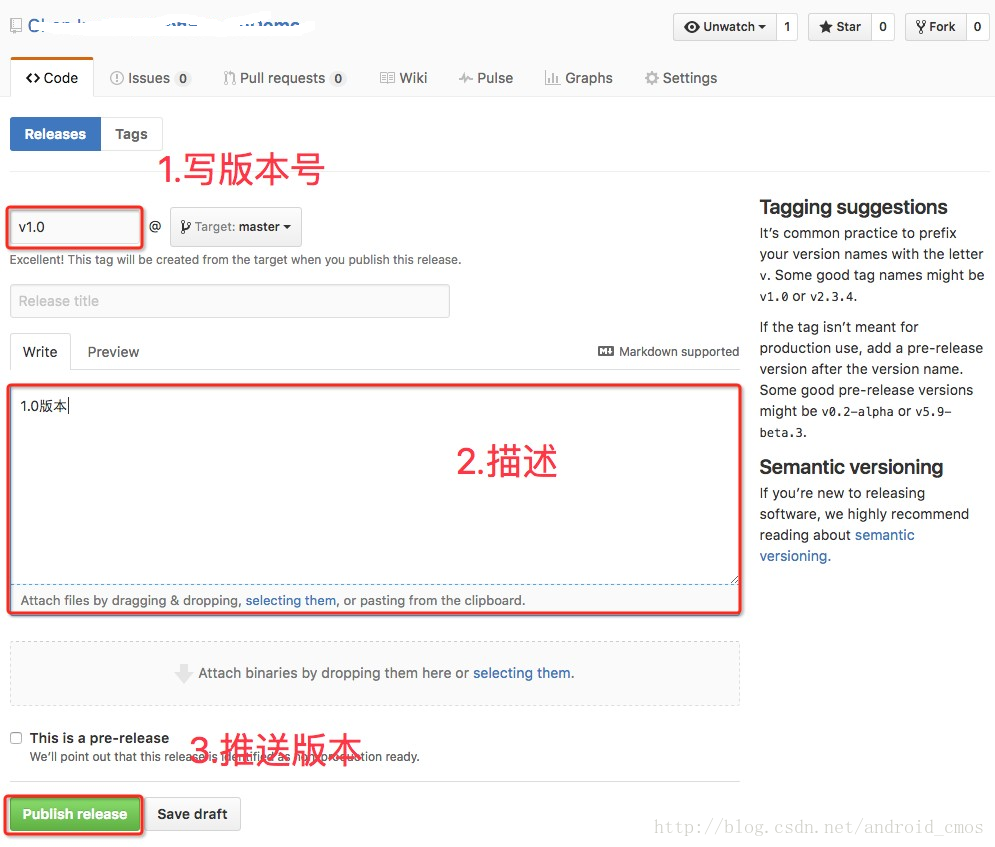Click the fork count 0
The image size is (995, 847).
tap(977, 27)
